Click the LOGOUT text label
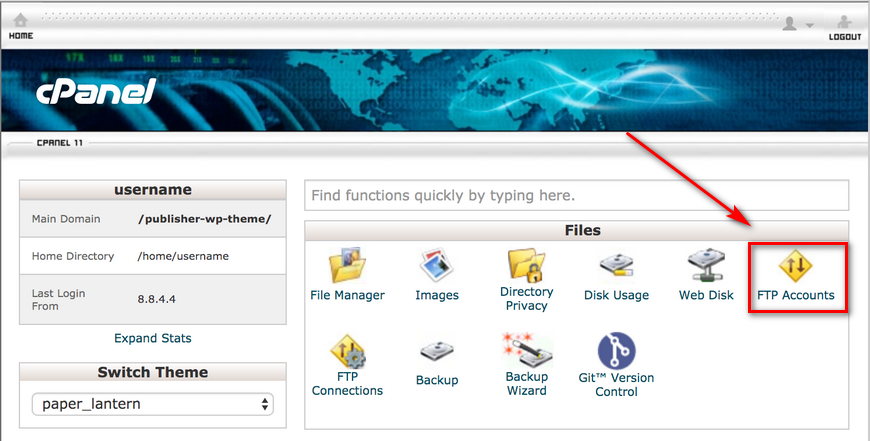Viewport: 870px width, 441px height. [x=844, y=37]
